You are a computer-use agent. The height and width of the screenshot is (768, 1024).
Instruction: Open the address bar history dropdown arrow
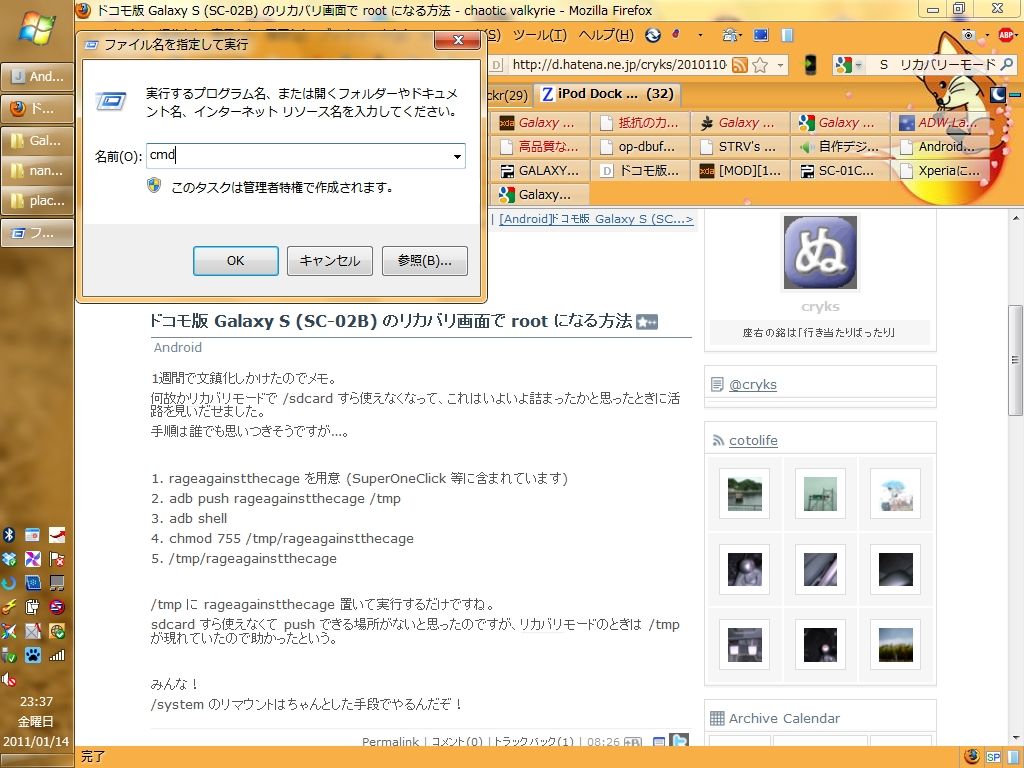780,65
